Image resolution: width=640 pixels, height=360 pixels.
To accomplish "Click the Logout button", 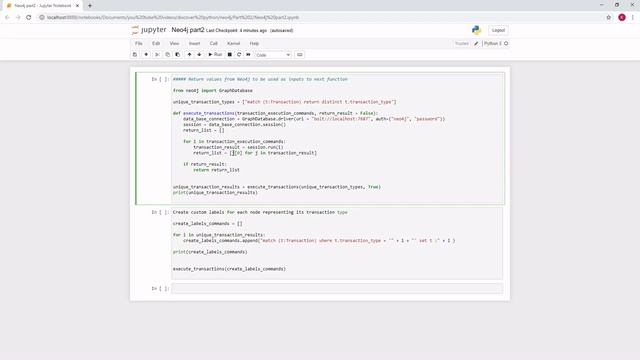I will pyautogui.click(x=498, y=30).
